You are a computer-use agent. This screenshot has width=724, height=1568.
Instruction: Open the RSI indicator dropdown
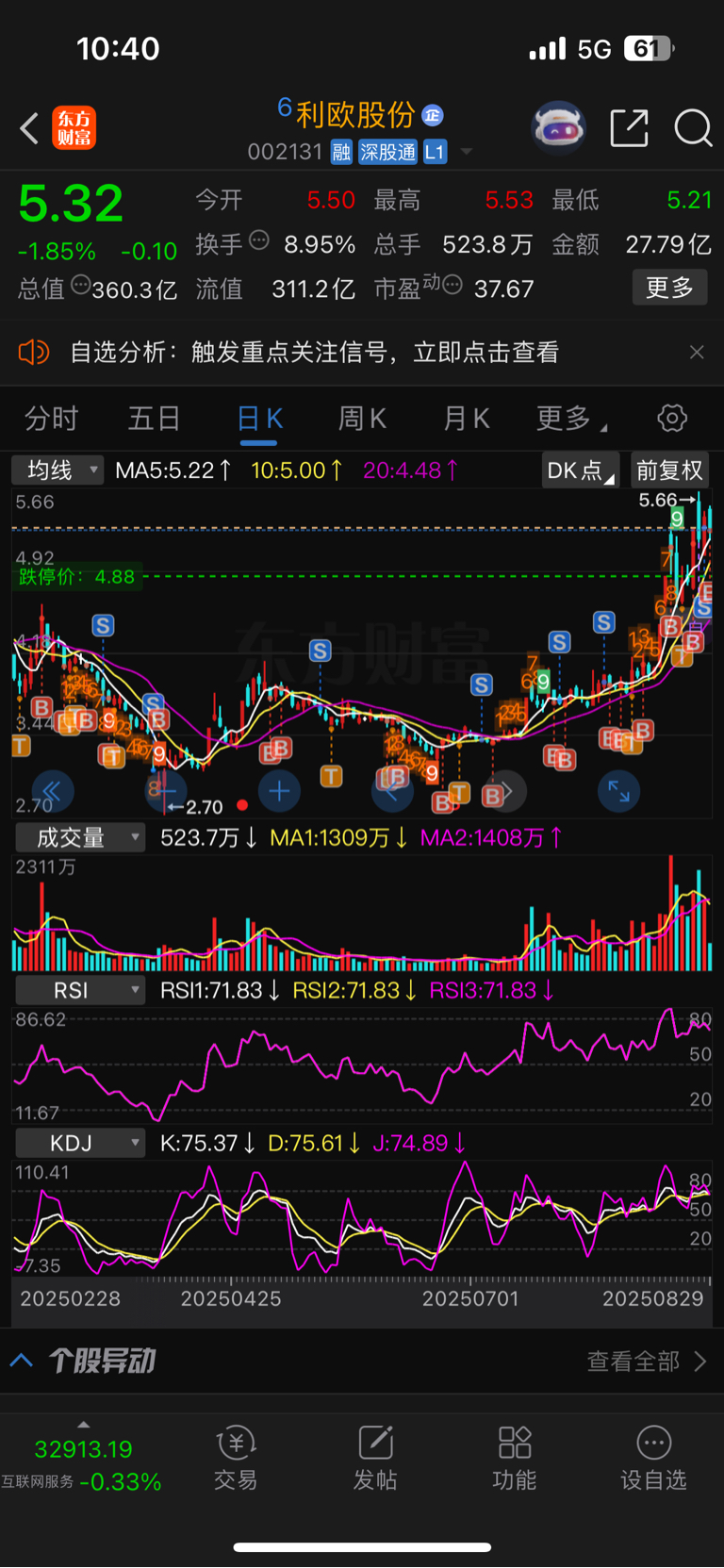[79, 990]
